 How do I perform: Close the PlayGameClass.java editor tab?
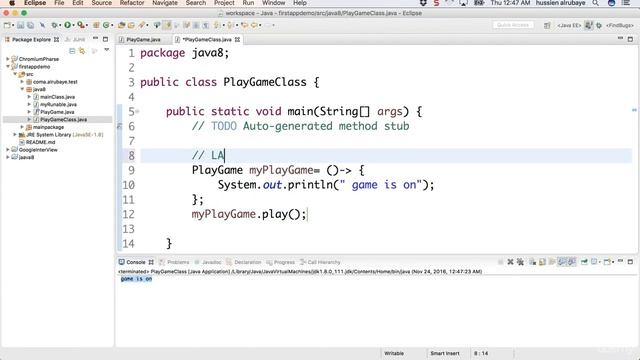coord(237,40)
